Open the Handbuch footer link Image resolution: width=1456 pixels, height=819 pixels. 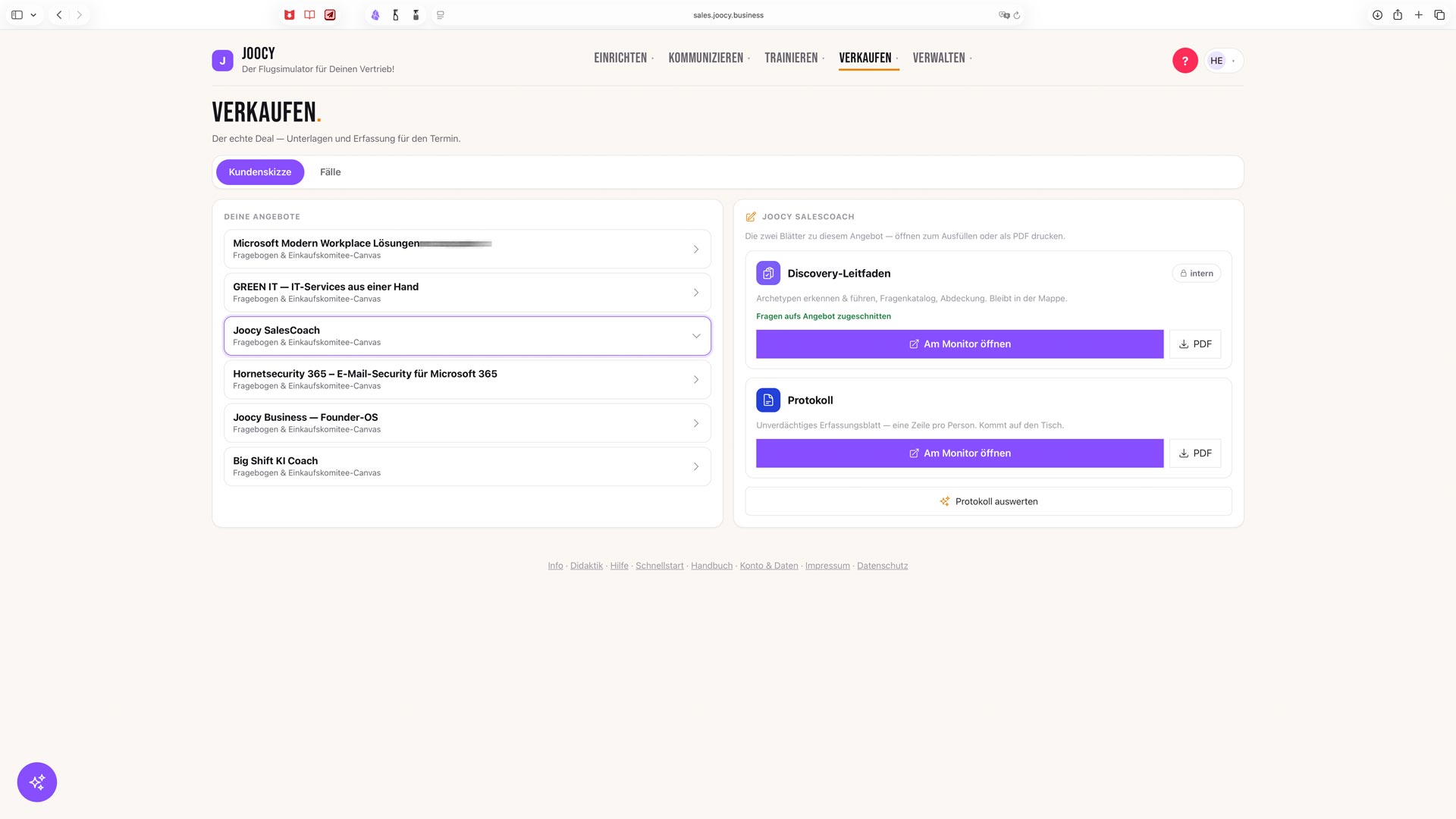pos(711,566)
